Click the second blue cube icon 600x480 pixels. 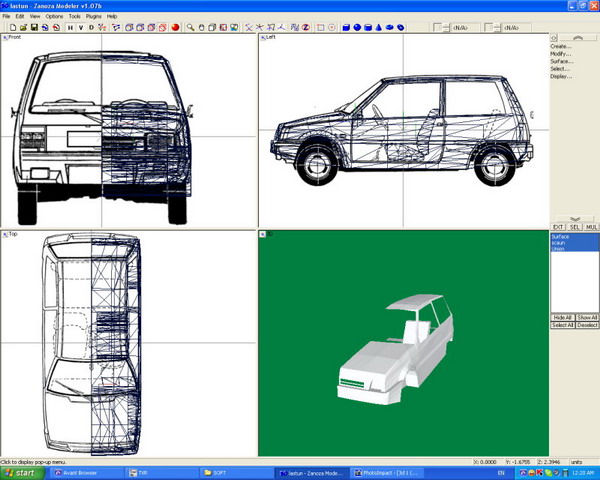[x=140, y=28]
